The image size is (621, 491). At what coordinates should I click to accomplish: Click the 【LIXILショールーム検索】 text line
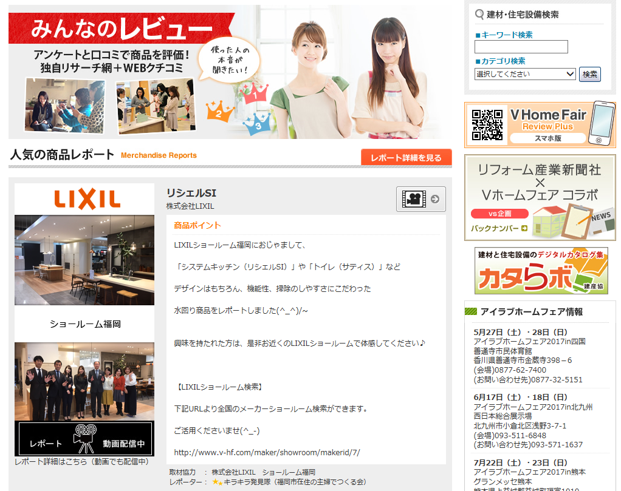point(219,387)
